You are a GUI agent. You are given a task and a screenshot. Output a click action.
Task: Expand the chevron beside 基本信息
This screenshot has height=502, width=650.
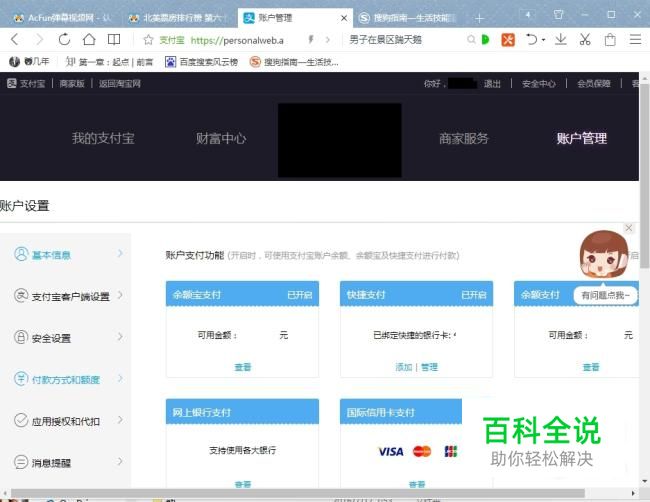tap(120, 253)
